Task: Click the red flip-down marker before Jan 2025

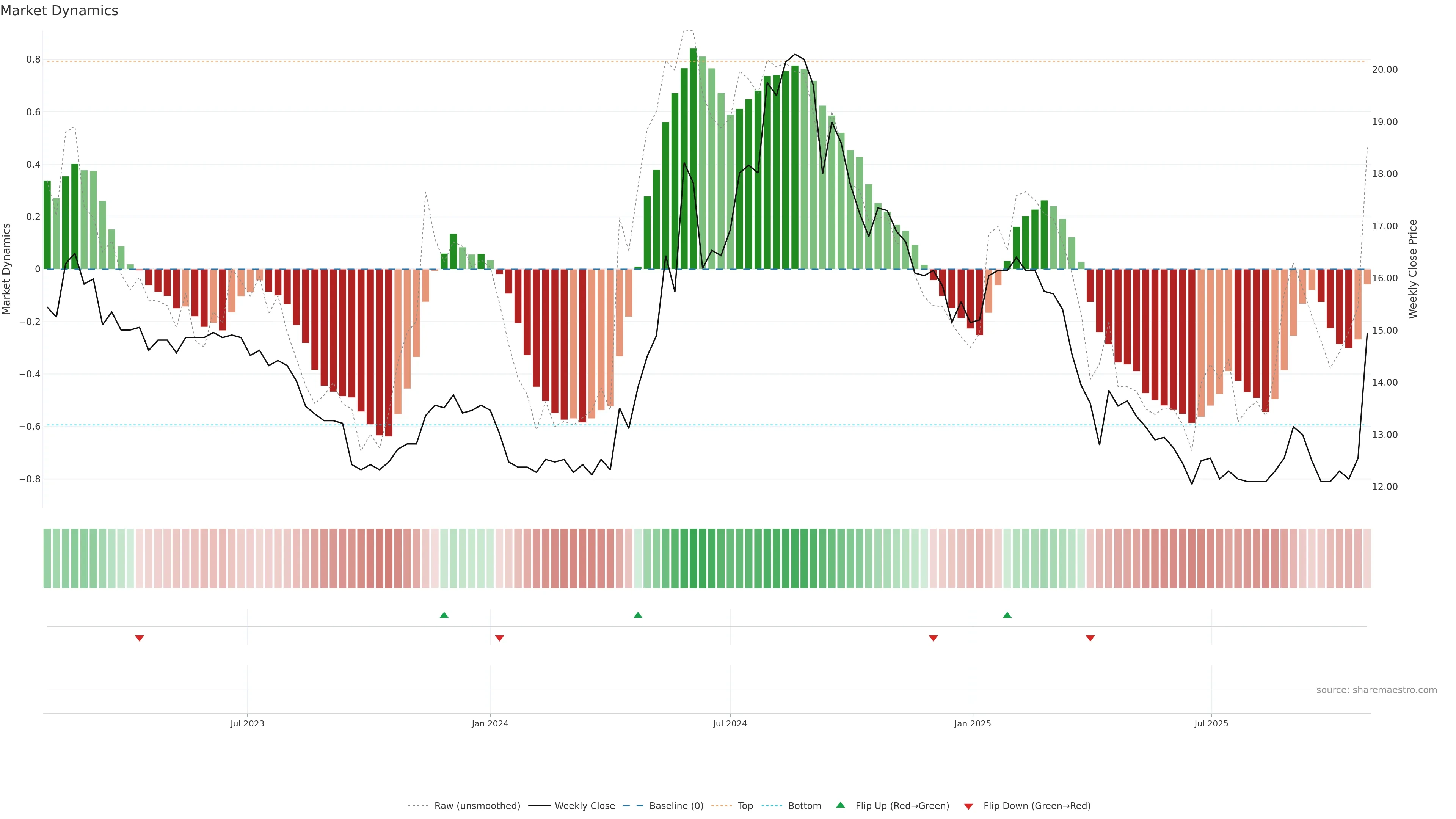Action: click(x=933, y=638)
